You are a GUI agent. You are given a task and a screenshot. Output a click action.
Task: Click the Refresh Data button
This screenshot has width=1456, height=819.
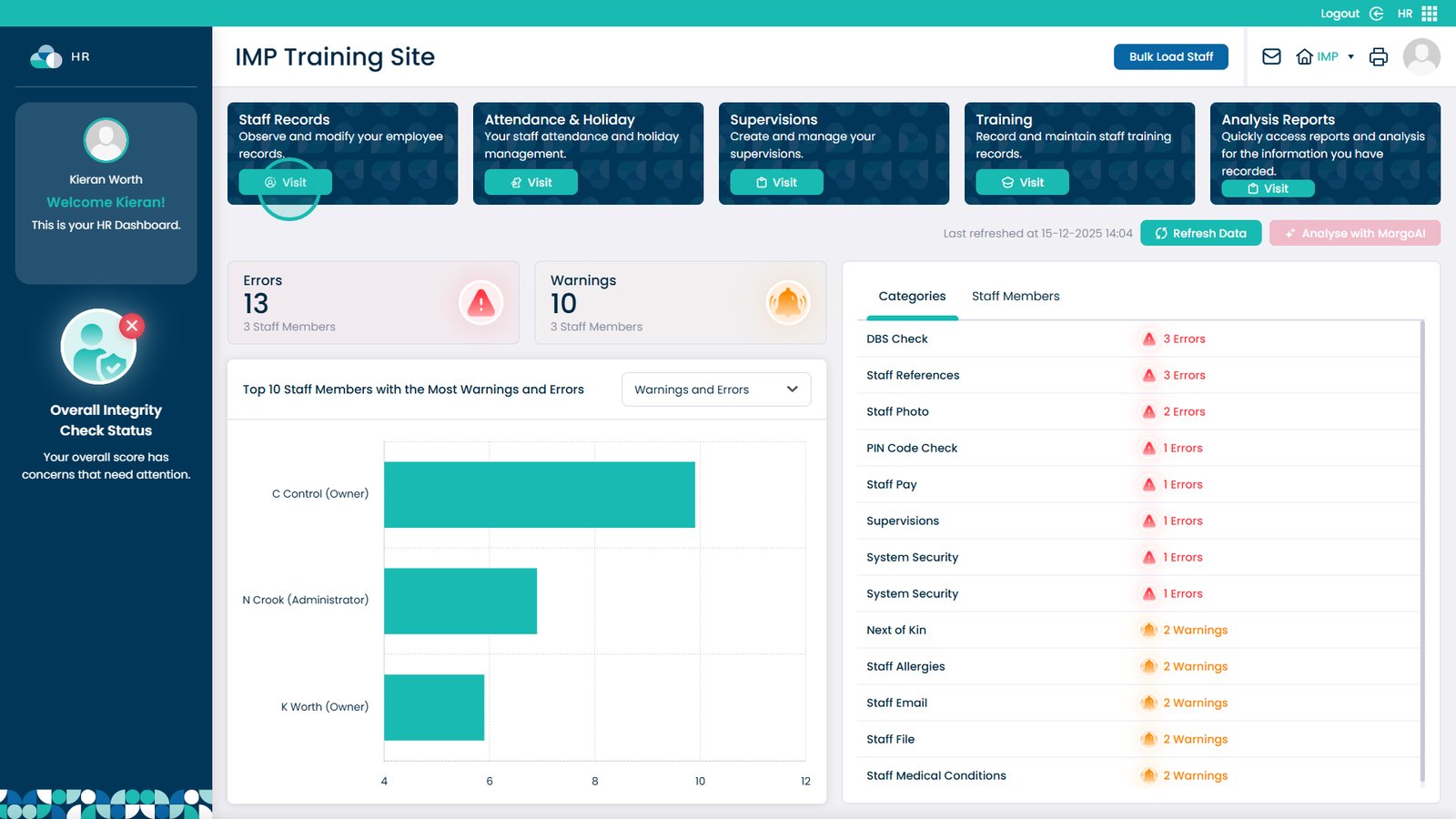[1200, 233]
